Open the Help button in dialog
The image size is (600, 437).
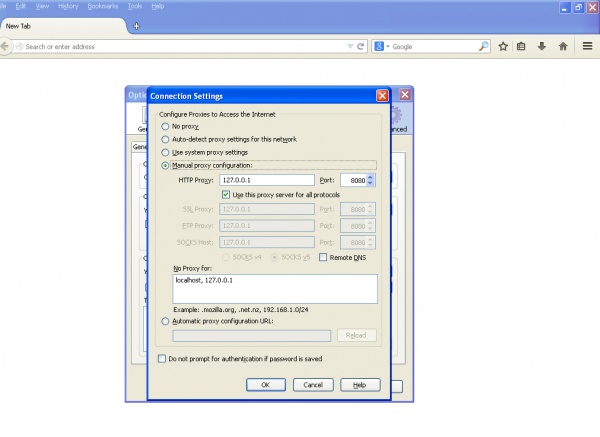point(360,385)
